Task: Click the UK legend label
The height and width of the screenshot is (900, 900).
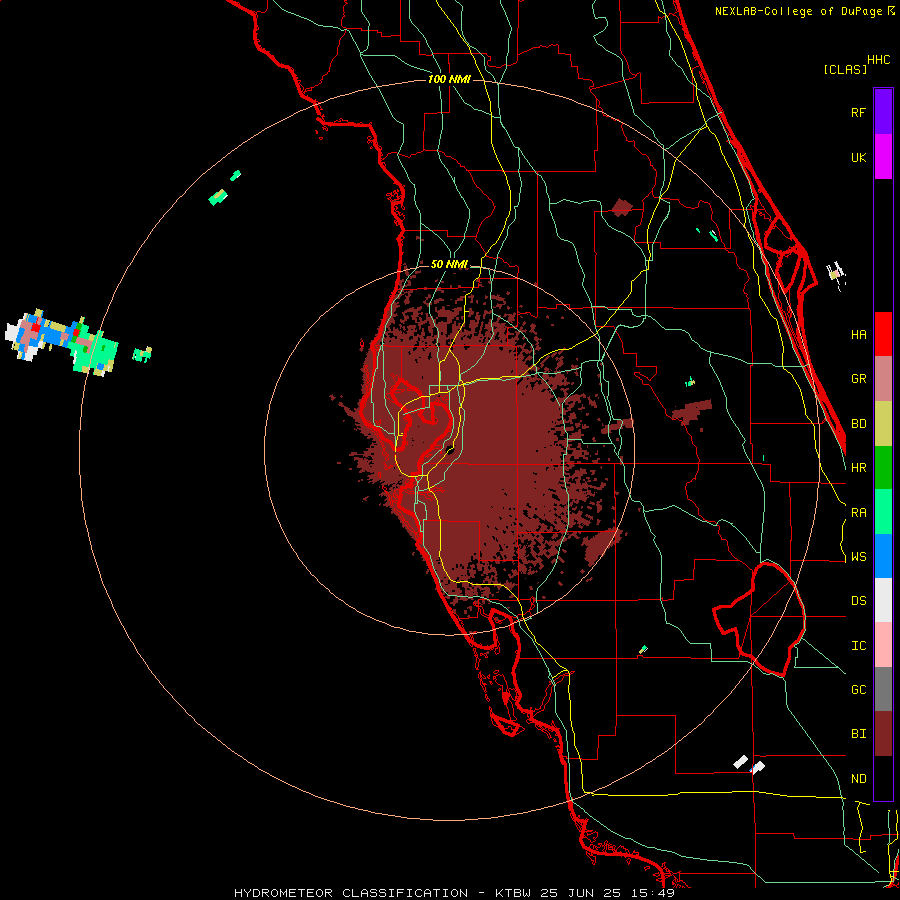Action: 858,157
